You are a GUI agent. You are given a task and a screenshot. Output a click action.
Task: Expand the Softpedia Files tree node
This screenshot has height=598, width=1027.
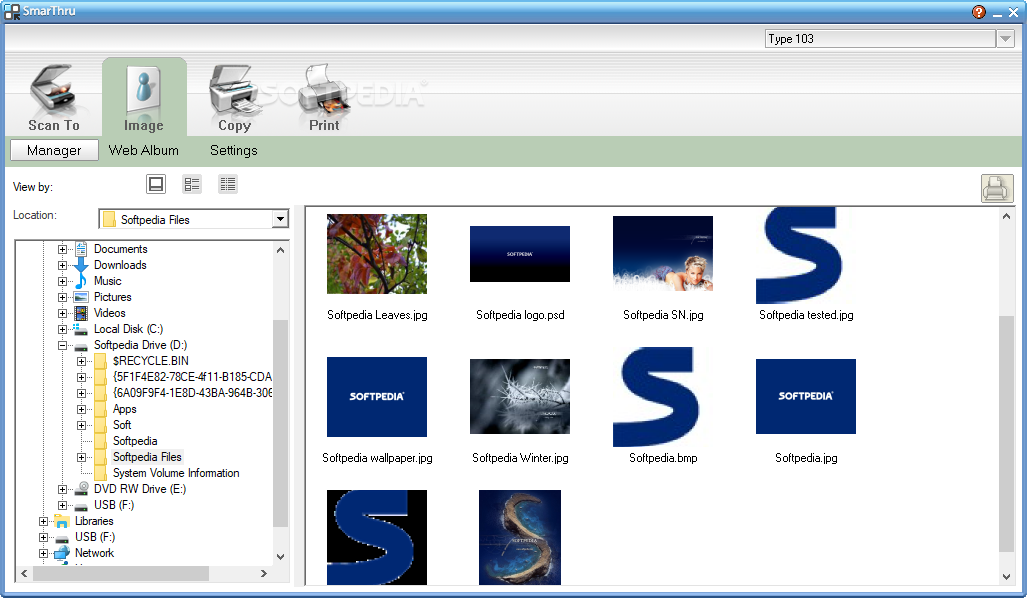tap(81, 457)
